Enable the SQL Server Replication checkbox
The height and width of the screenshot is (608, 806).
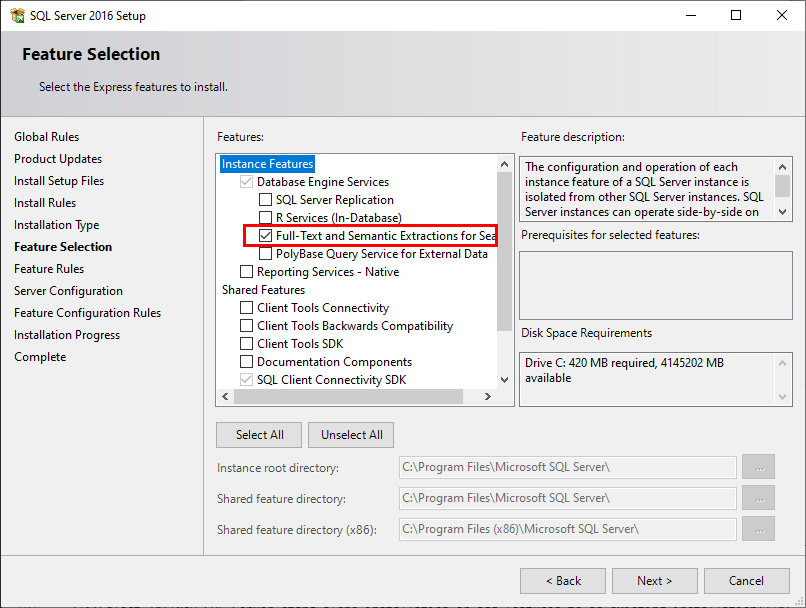(266, 200)
